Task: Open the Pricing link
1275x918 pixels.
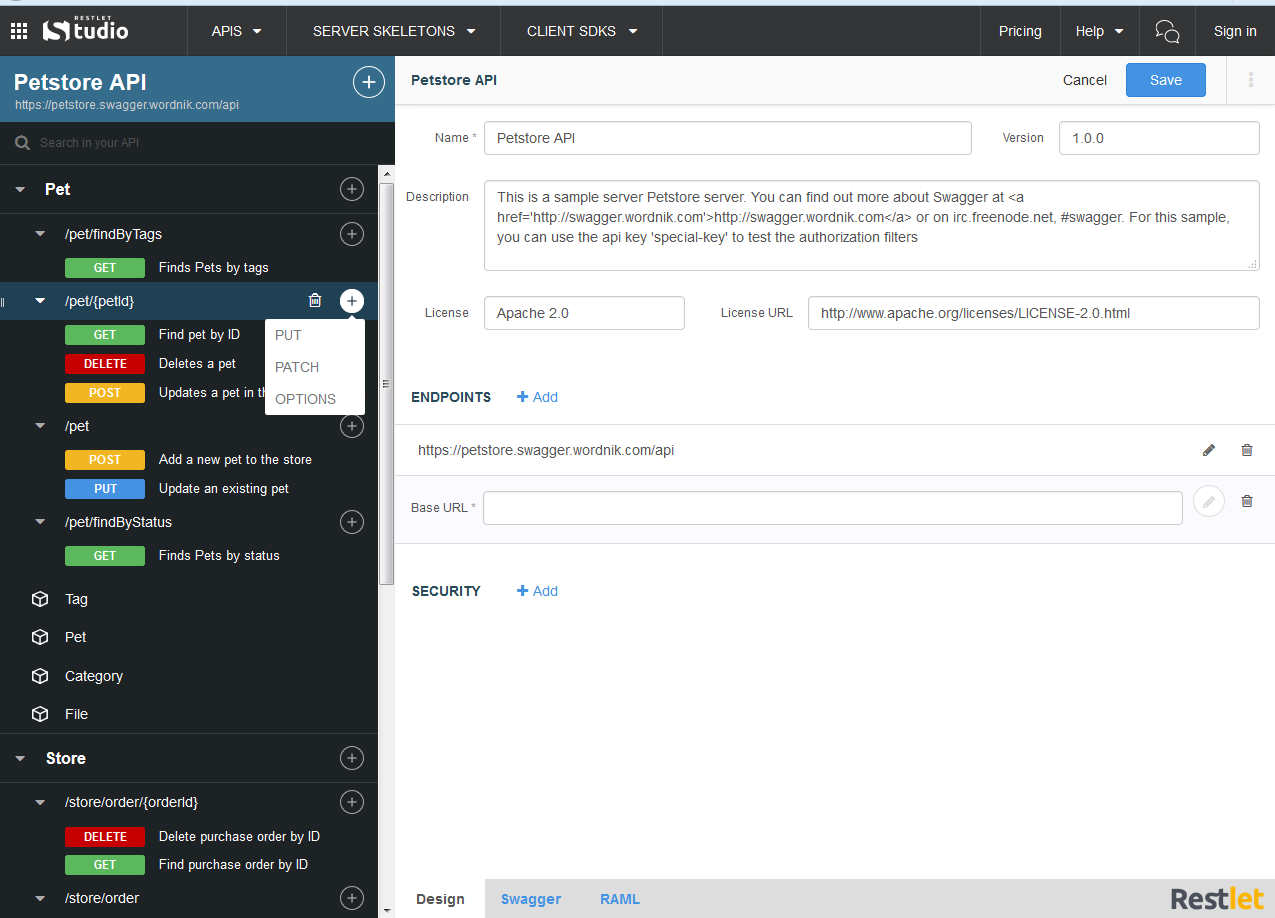Action: click(x=1020, y=31)
